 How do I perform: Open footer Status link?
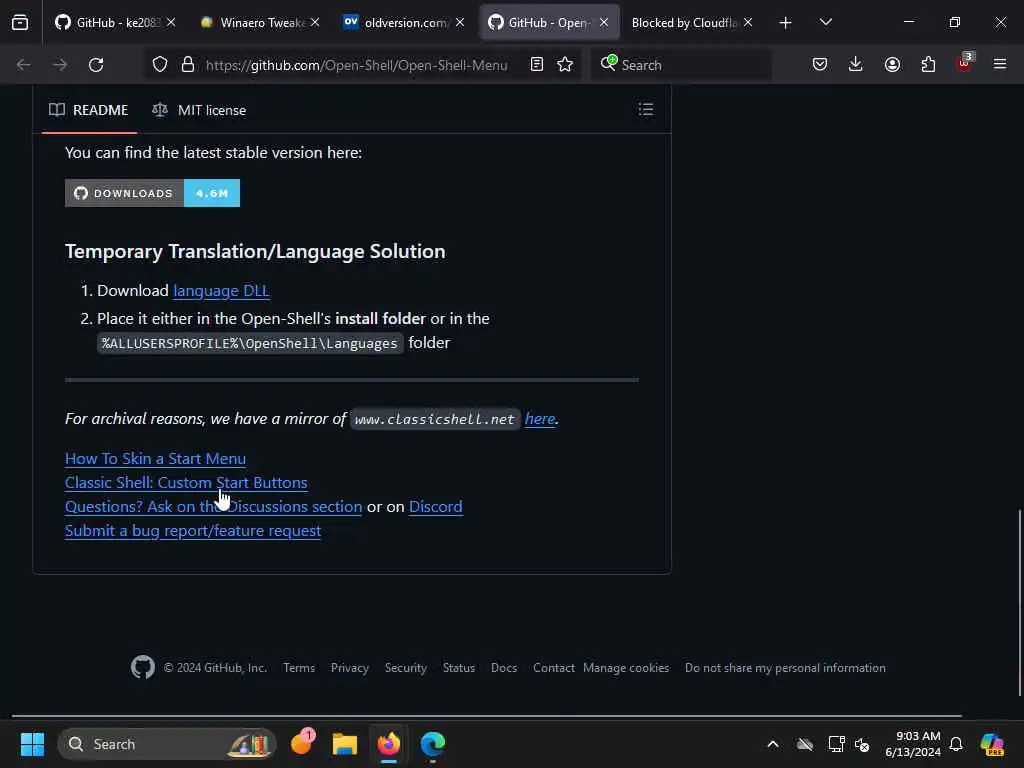pyautogui.click(x=459, y=667)
